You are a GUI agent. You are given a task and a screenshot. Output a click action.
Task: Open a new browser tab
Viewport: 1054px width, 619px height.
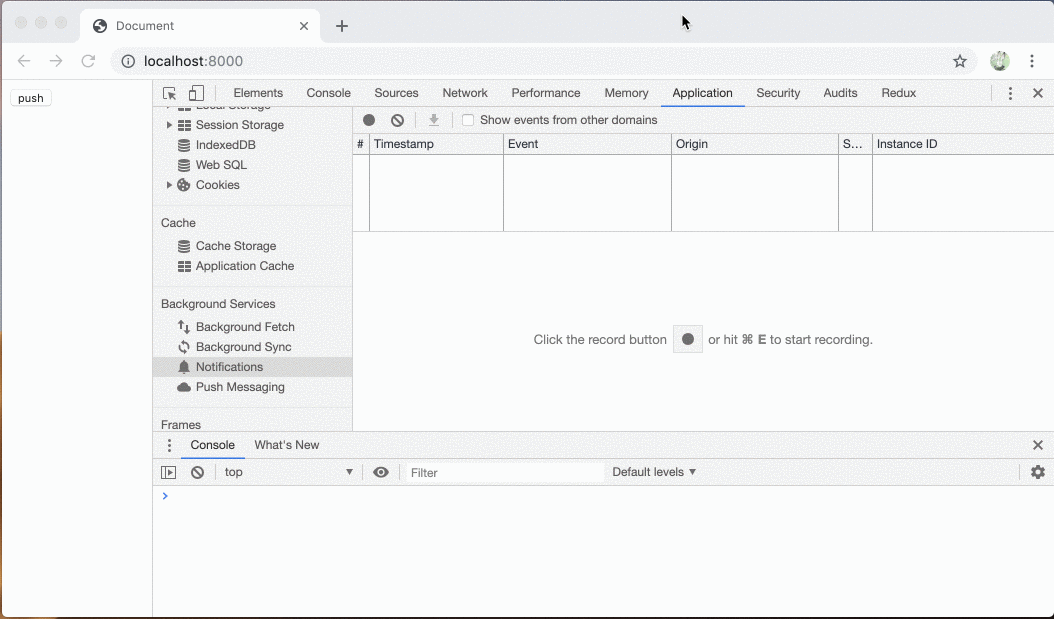(x=341, y=26)
